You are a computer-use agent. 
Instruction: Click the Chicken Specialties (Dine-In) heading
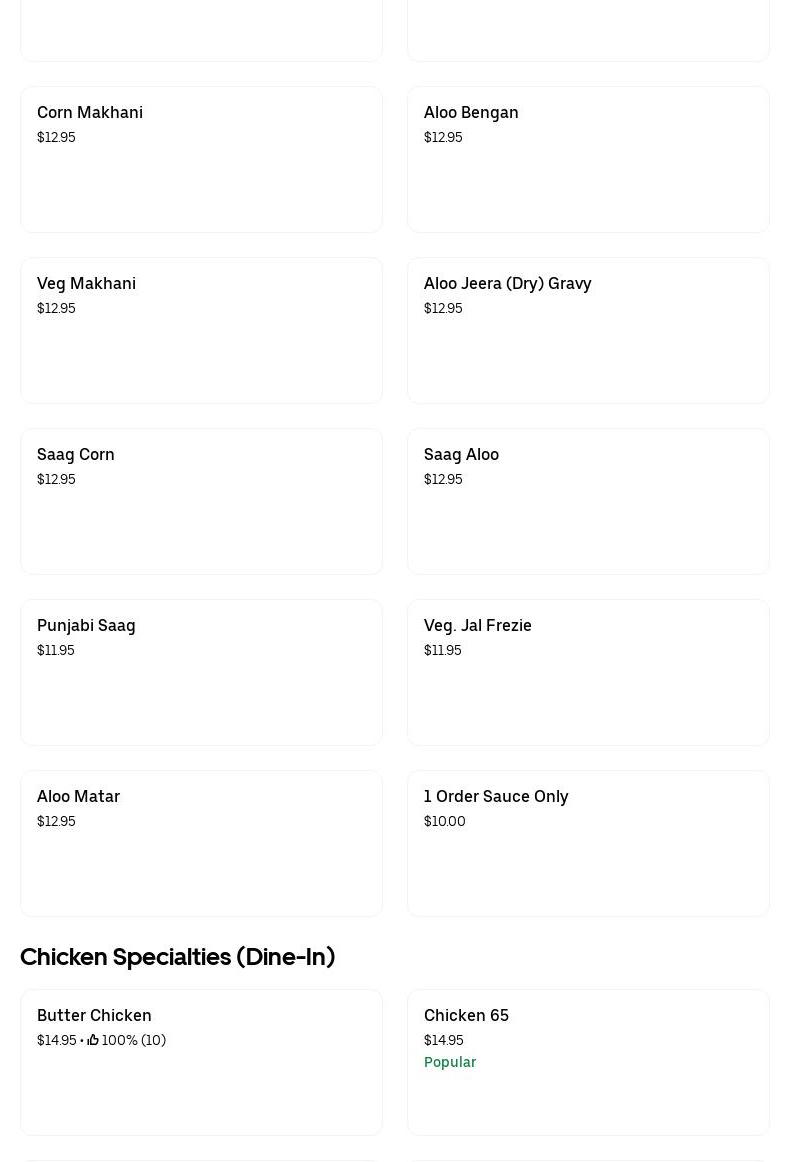point(178,957)
